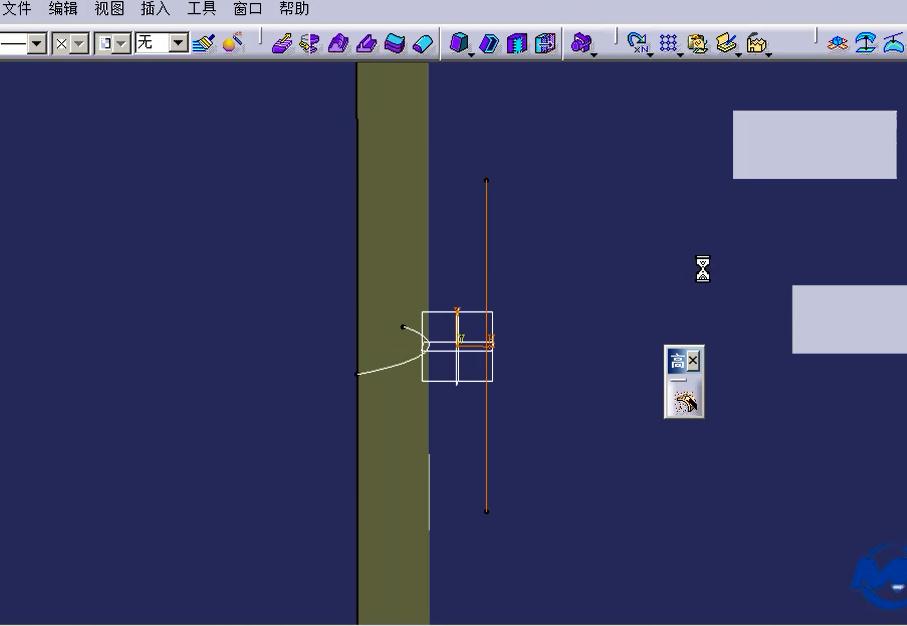Open the 帮助 menu
This screenshot has height=626, width=907.
(294, 9)
